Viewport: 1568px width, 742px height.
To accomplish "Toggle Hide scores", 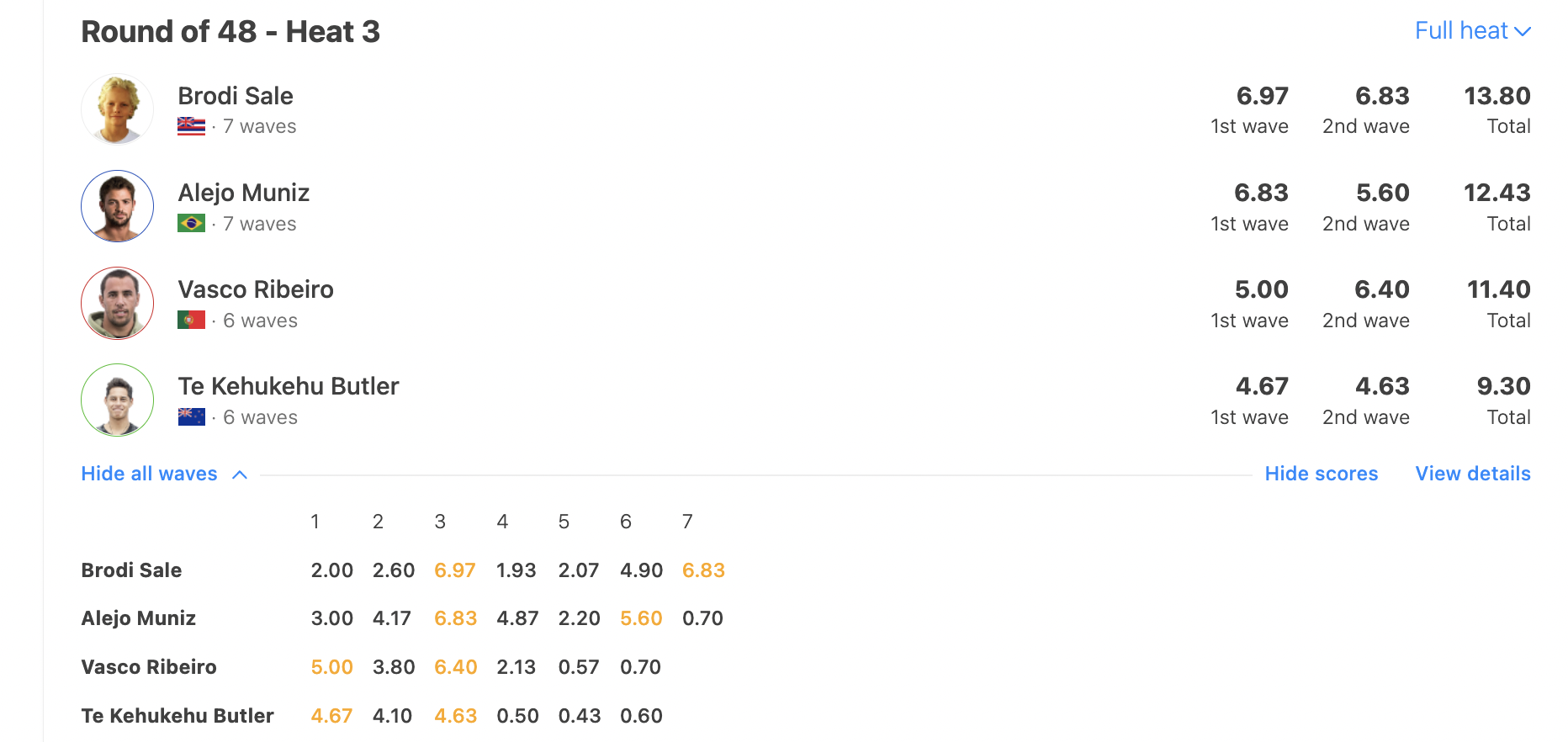I will click(x=1321, y=474).
